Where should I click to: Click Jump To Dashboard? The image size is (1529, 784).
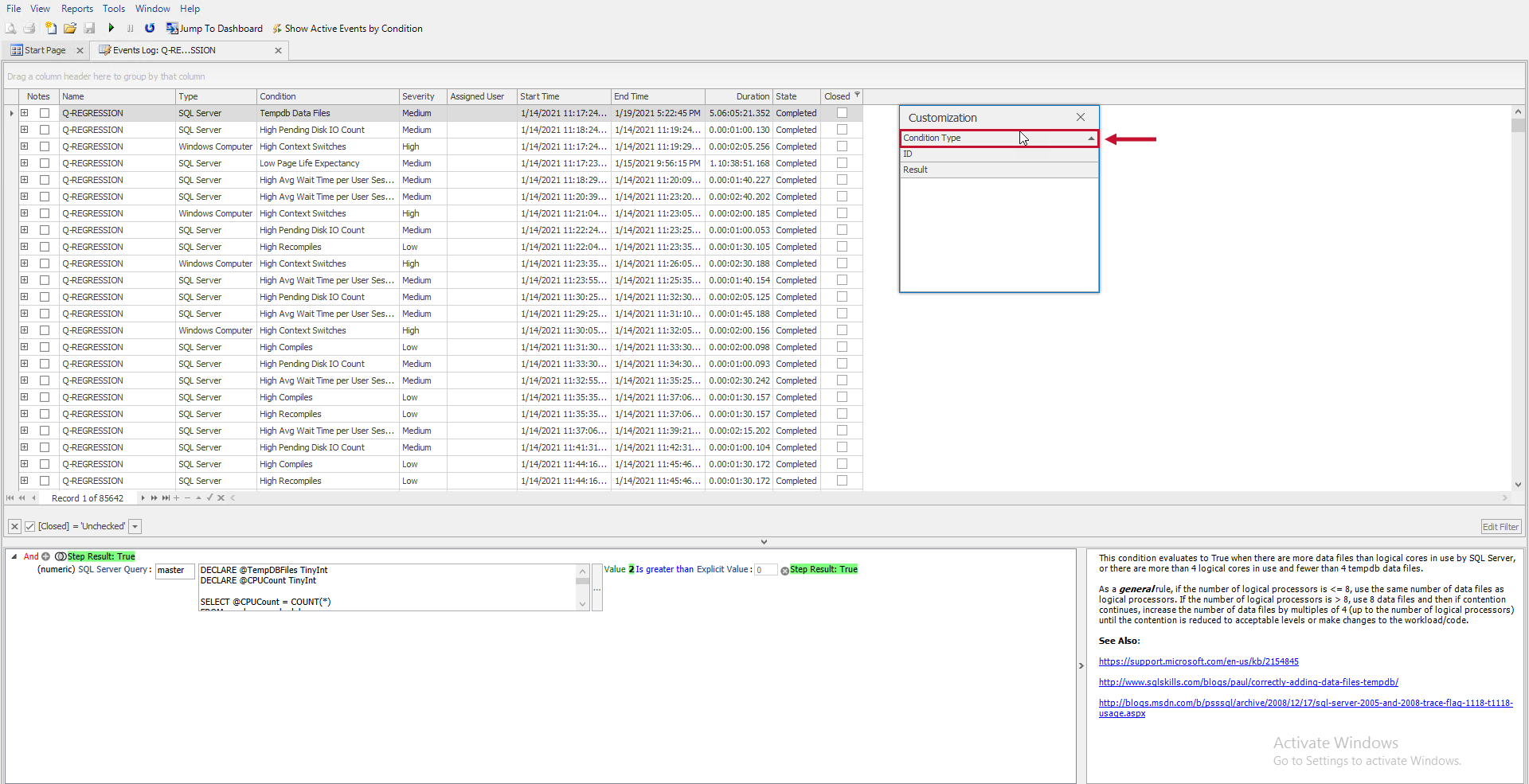pos(213,29)
